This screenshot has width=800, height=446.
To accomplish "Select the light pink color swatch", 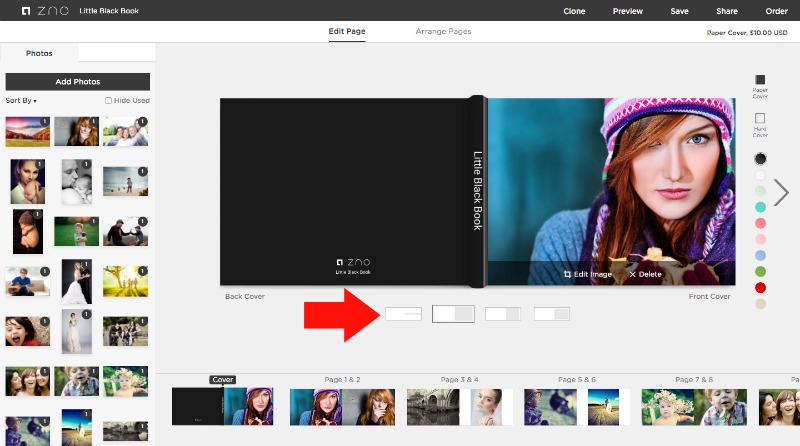I will 760,239.
